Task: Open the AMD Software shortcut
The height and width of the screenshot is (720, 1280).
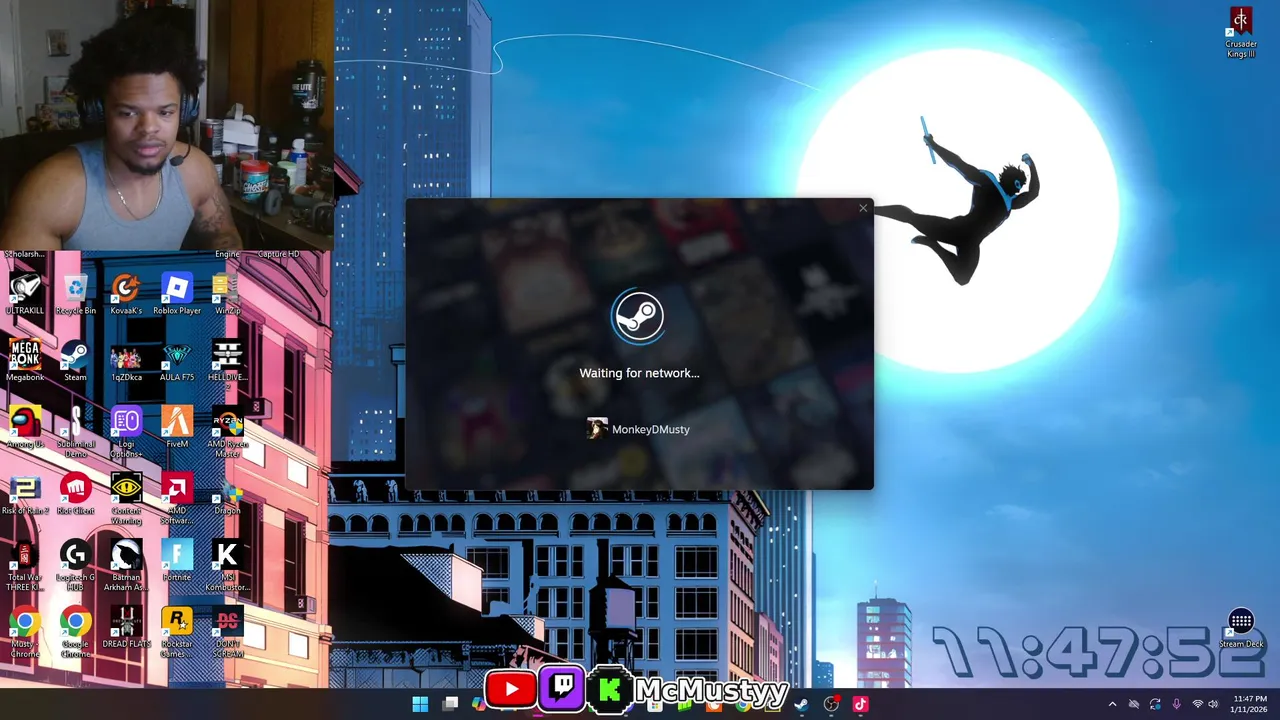Action: tap(177, 499)
